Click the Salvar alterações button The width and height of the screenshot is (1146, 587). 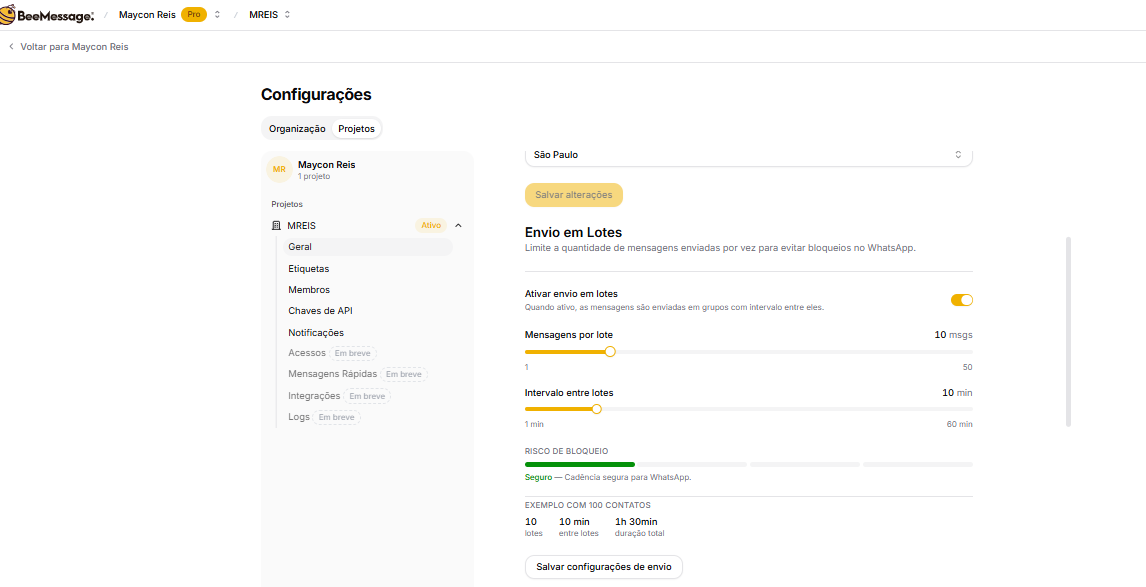pos(574,195)
